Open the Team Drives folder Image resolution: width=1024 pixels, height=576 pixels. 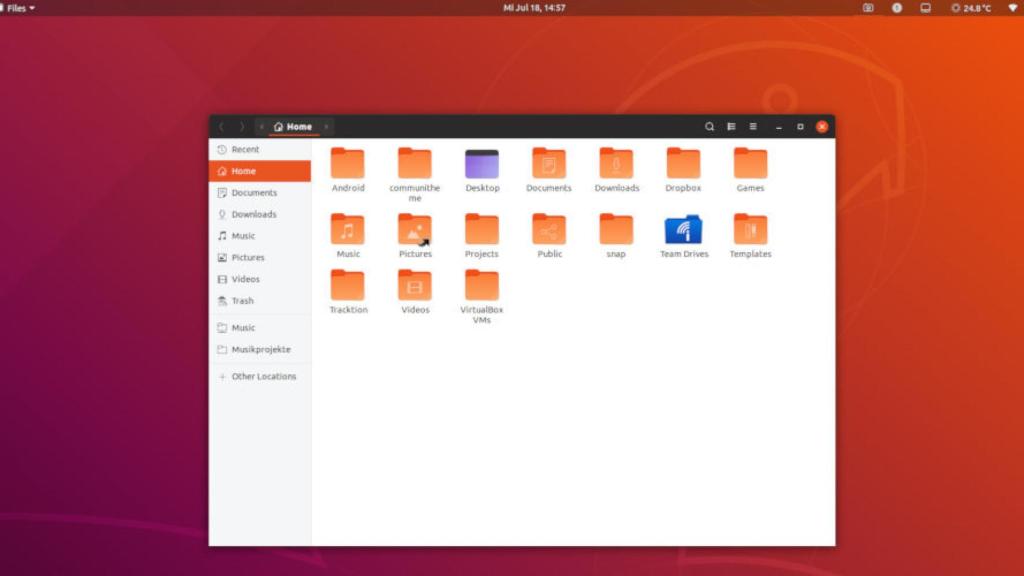point(683,233)
